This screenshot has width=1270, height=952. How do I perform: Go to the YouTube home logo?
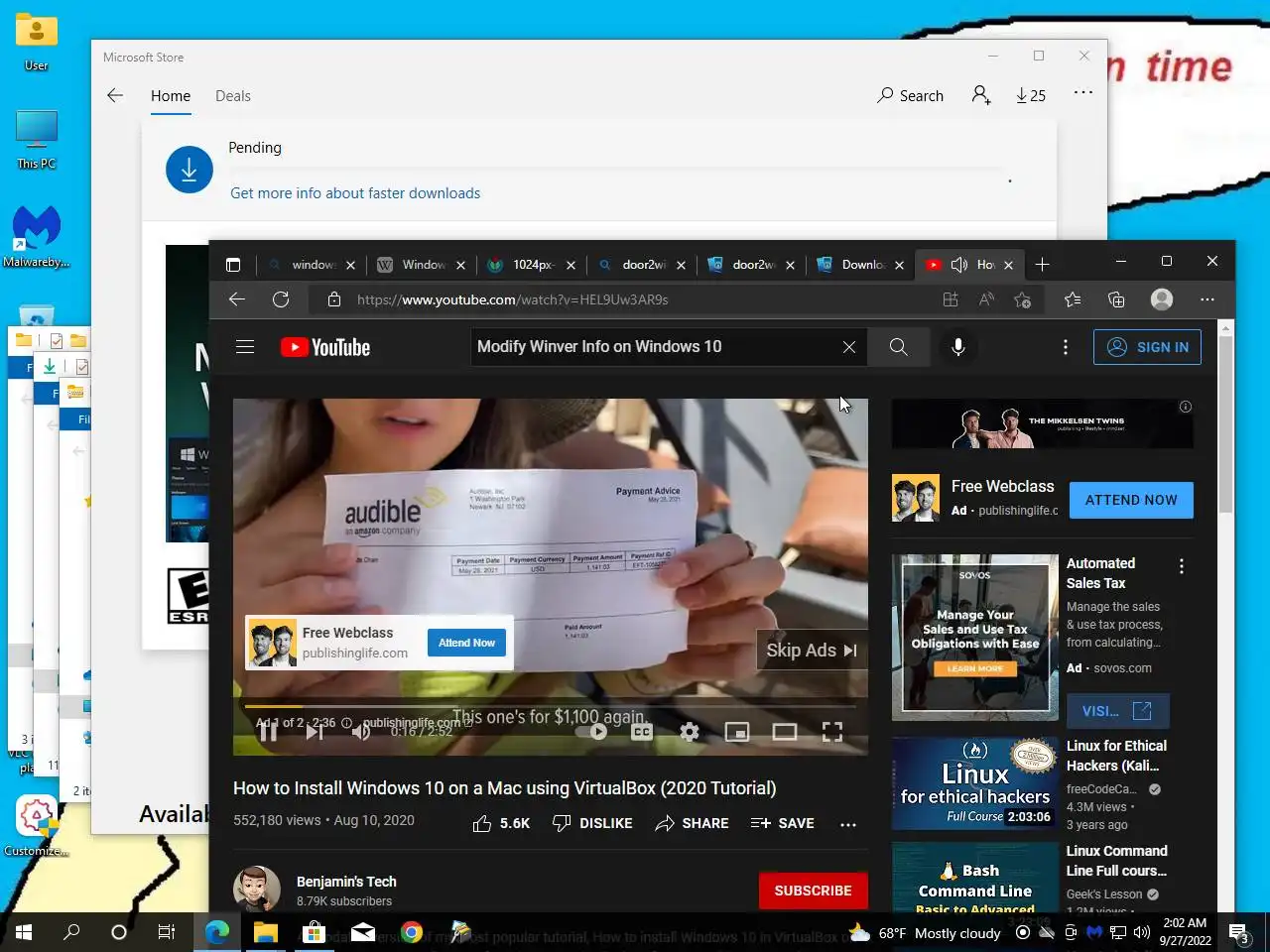(325, 347)
